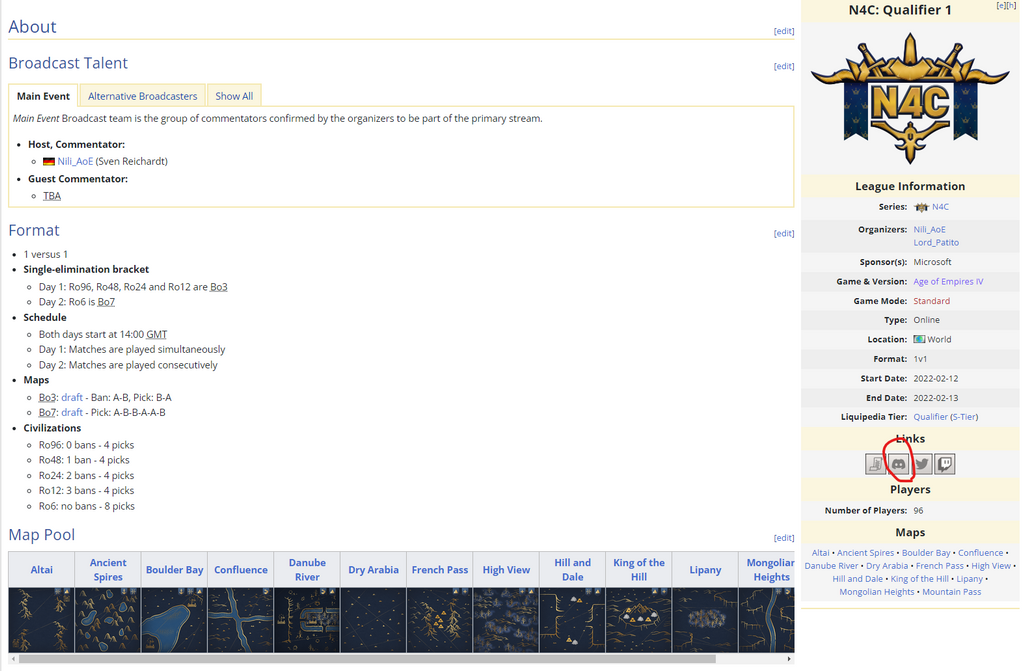Click the N4C series small logo icon
This screenshot has width=1024, height=671.
921,207
